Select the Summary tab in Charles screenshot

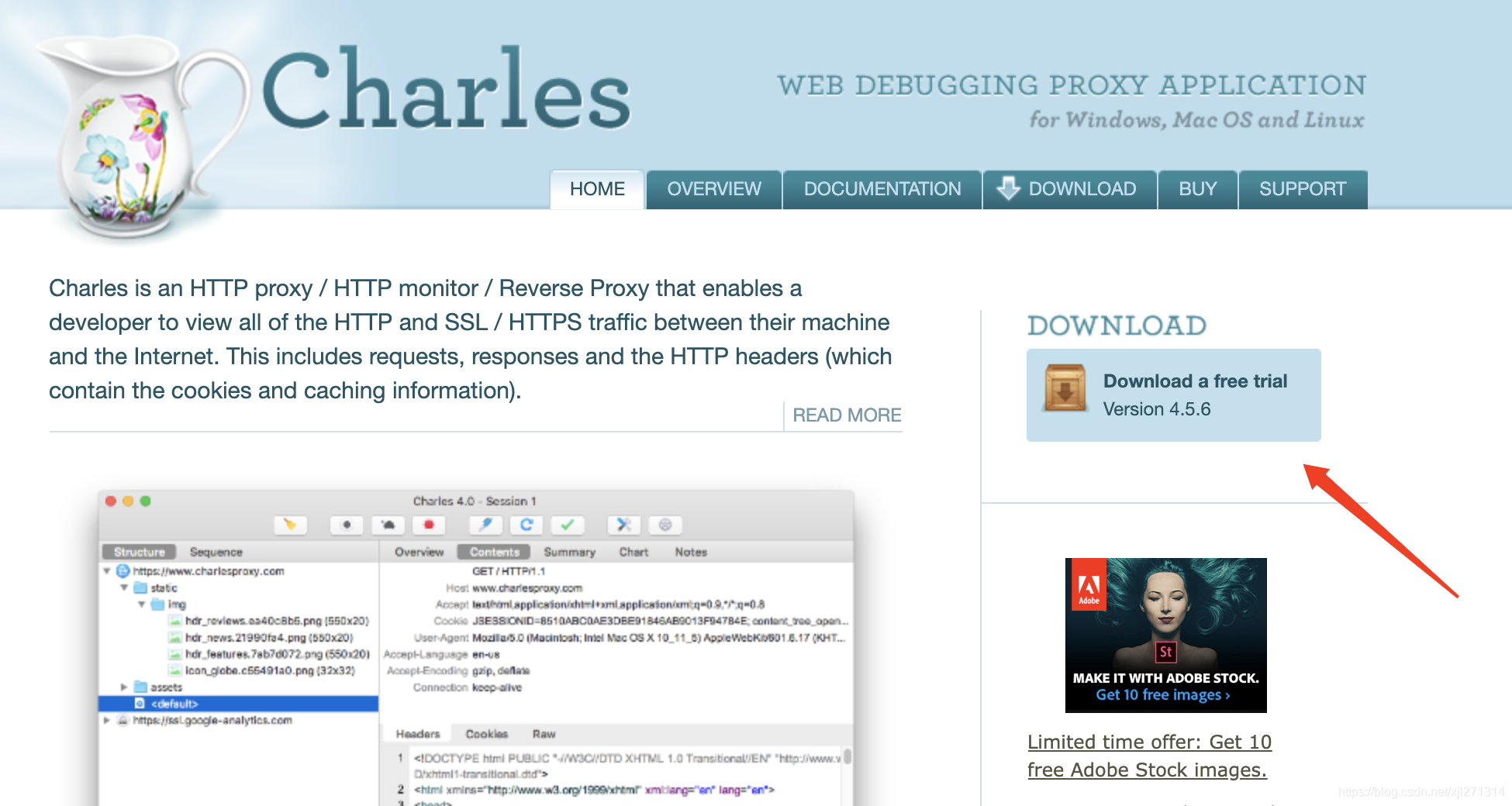[569, 552]
